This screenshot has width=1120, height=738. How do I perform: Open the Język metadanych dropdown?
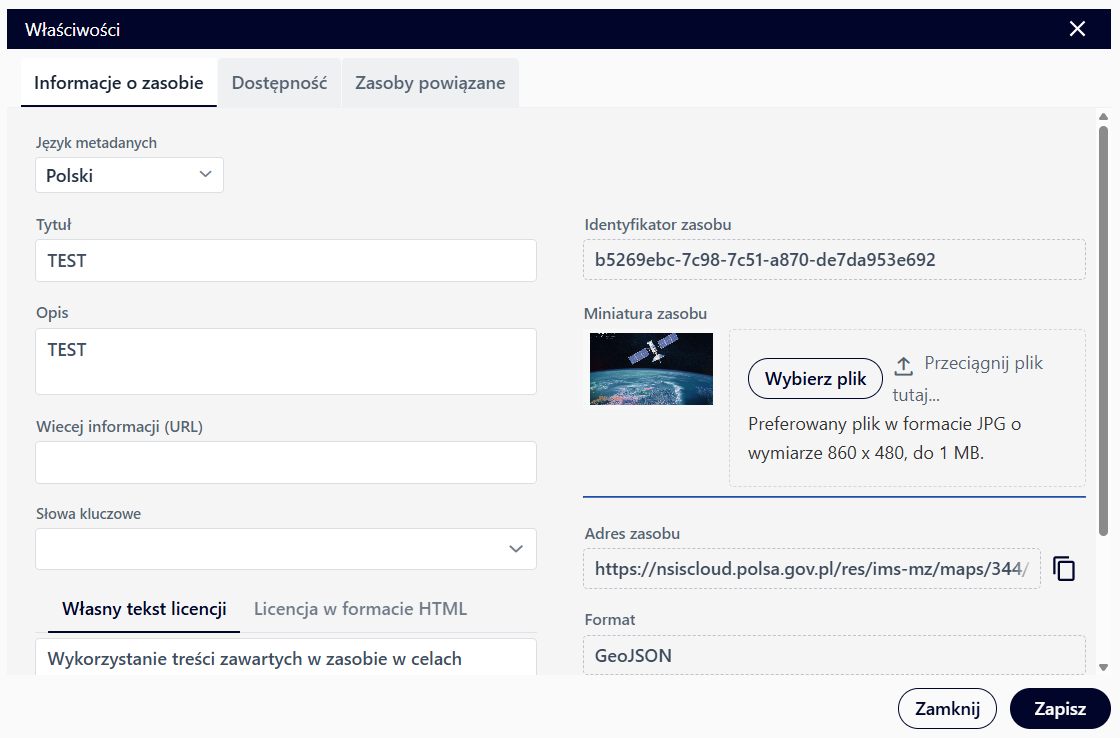[x=129, y=175]
